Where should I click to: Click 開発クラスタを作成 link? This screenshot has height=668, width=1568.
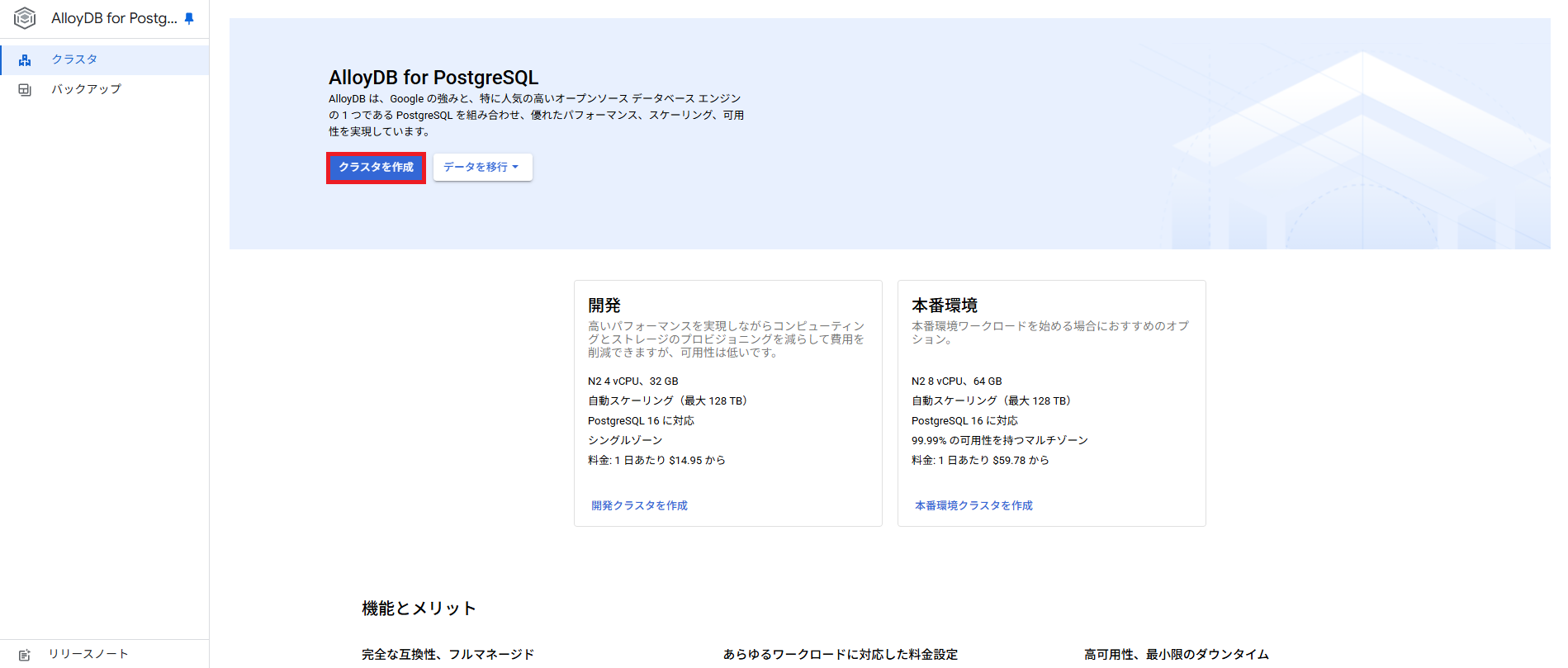(639, 505)
